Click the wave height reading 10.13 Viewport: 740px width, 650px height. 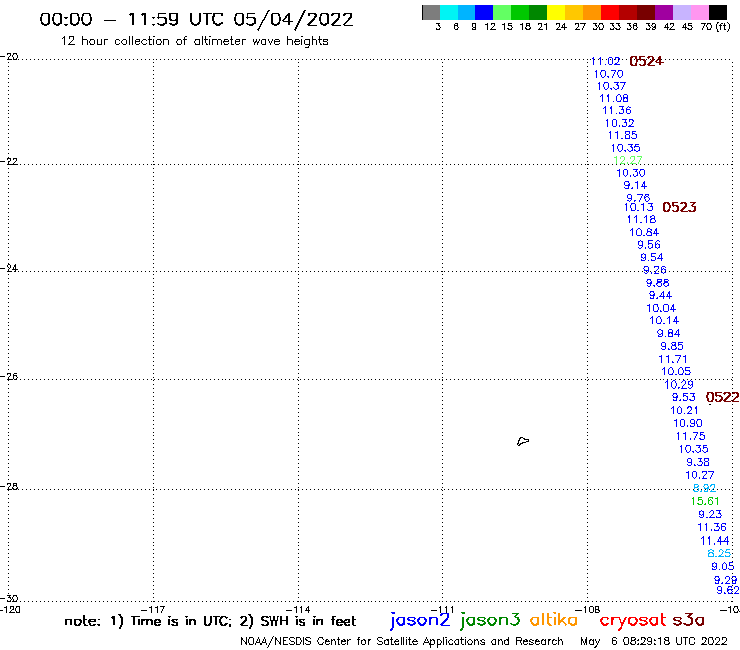tap(639, 207)
